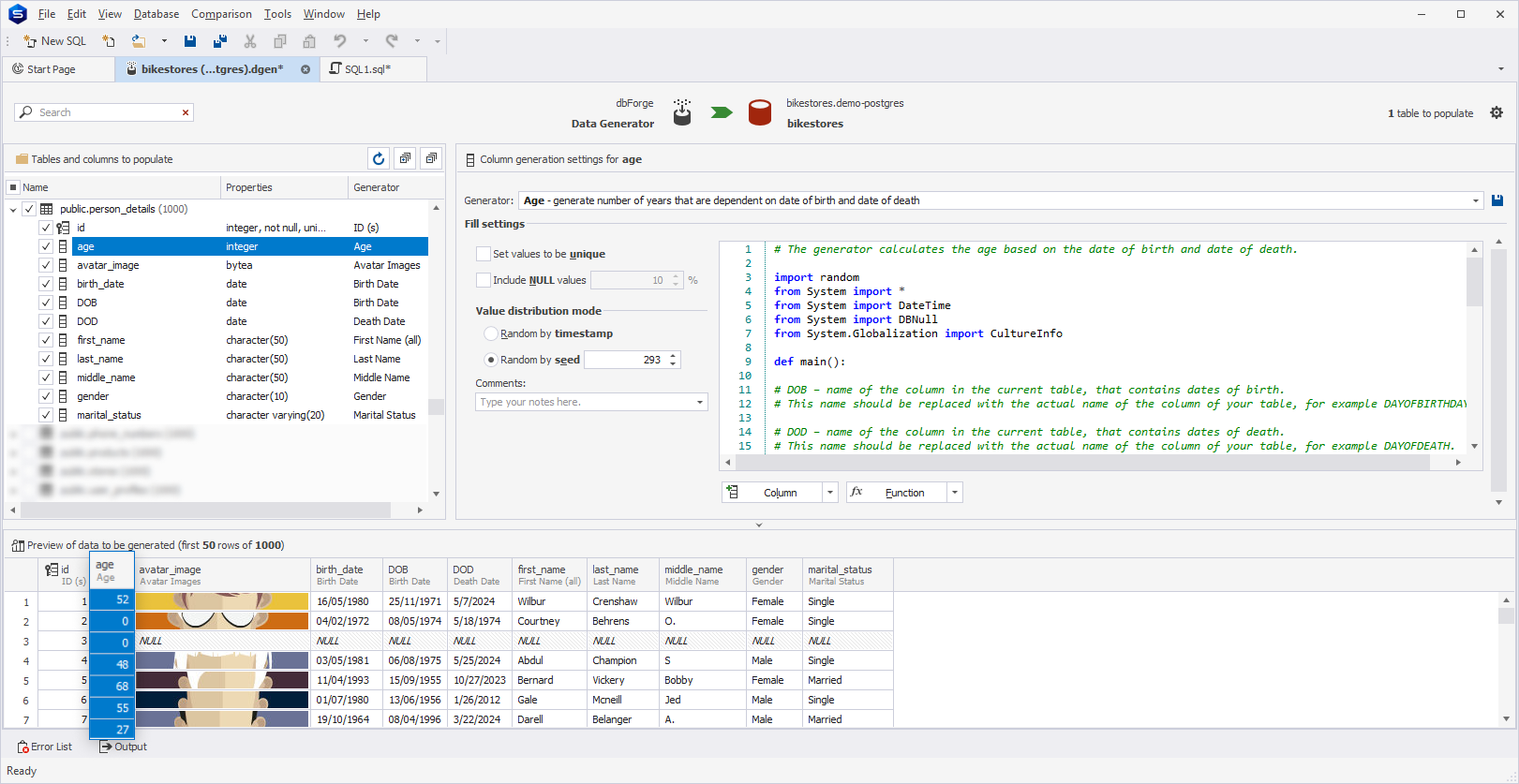Open the File menu
Viewport: 1519px width, 784px height.
tap(47, 14)
